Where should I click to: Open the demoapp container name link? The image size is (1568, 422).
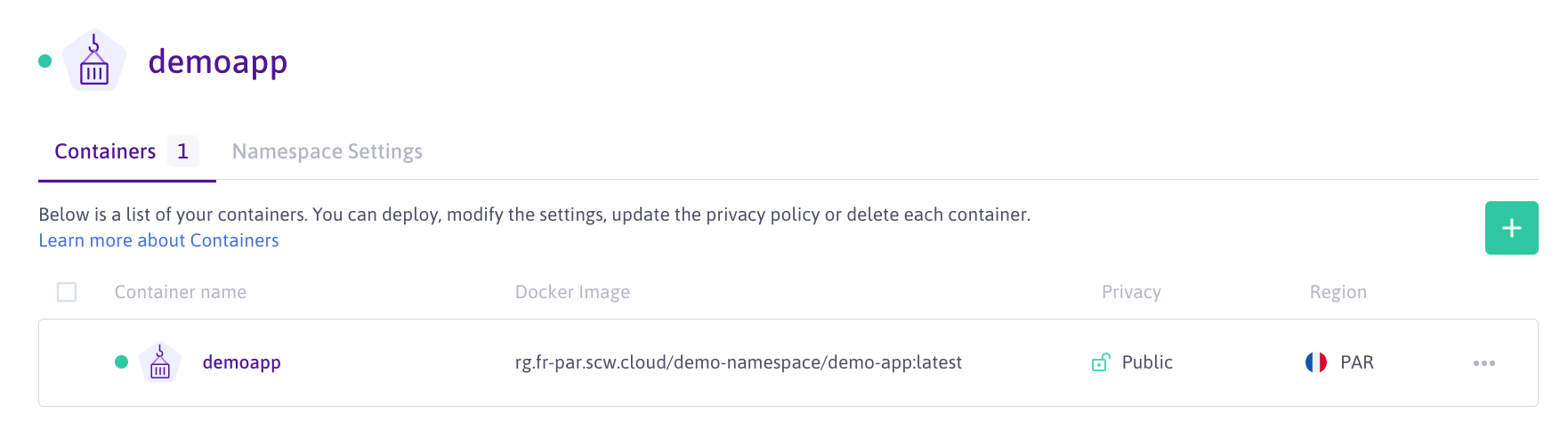pyautogui.click(x=241, y=362)
